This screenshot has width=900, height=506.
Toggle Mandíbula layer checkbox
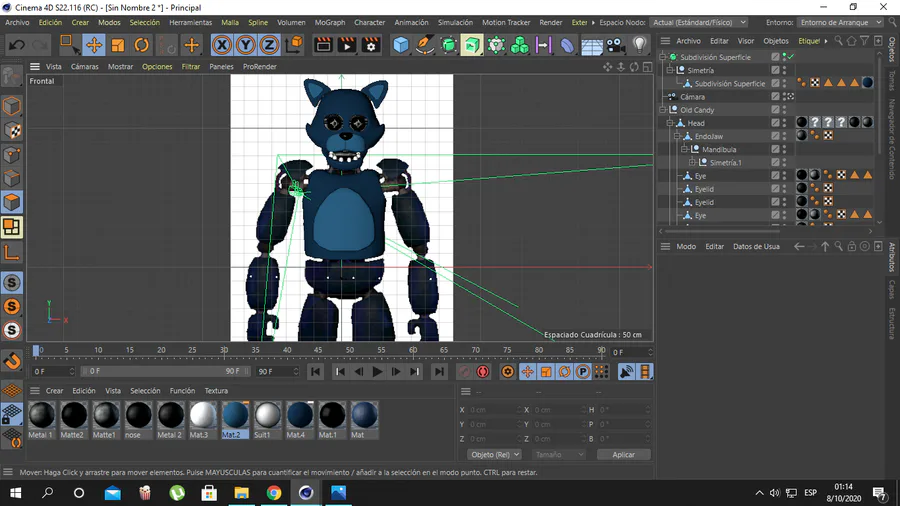coord(775,149)
